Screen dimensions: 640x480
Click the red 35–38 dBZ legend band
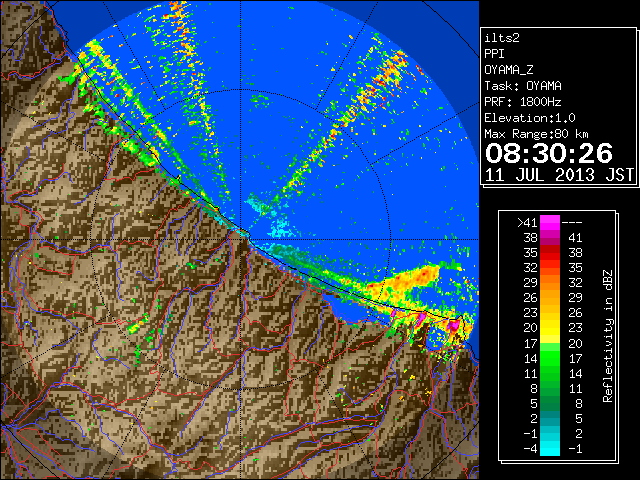[550, 253]
